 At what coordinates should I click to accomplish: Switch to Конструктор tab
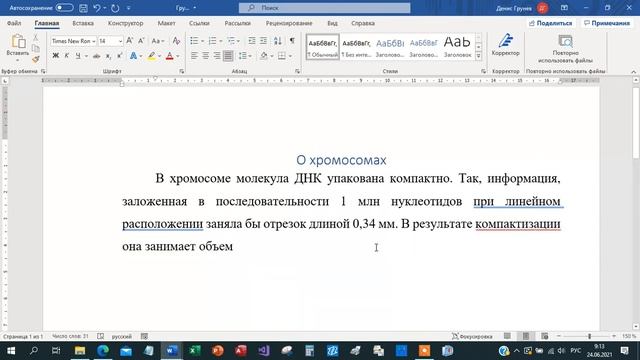125,23
